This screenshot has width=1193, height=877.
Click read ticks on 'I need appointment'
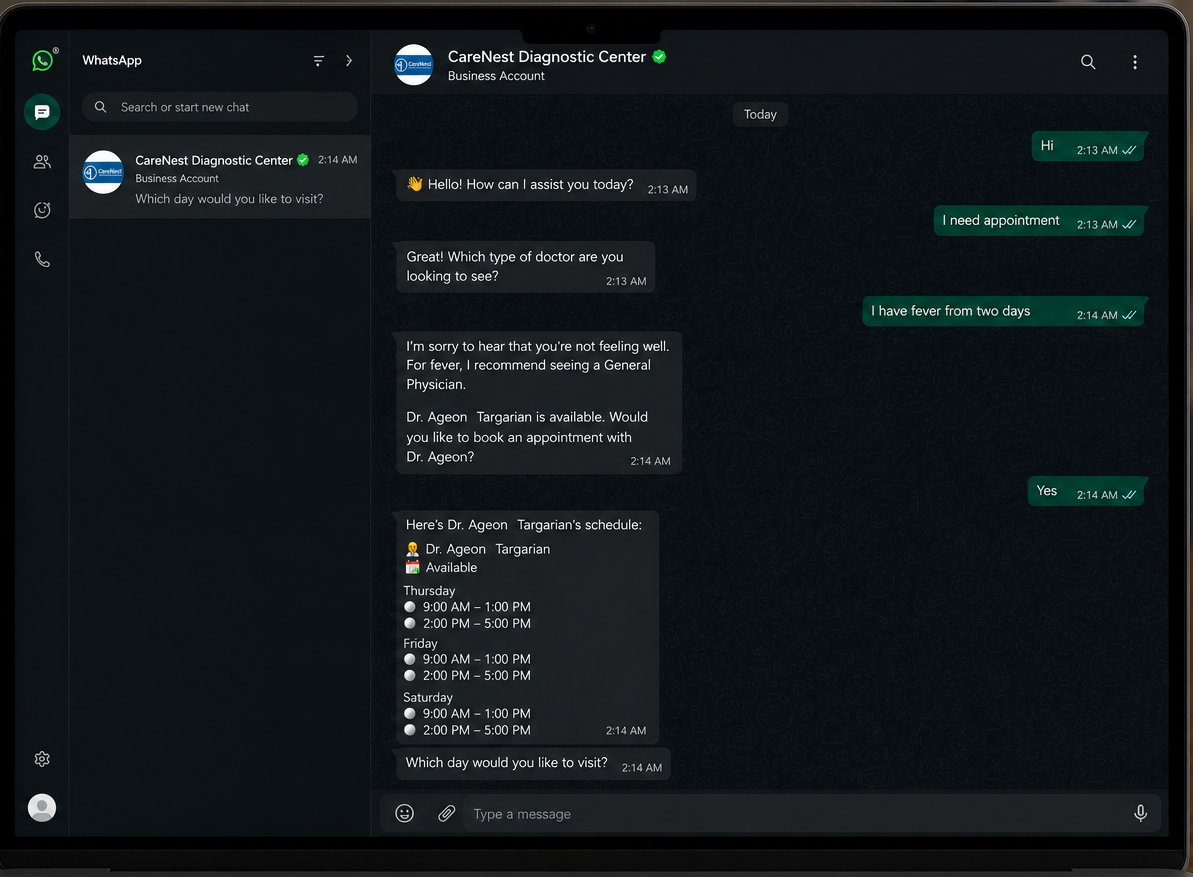[1129, 224]
